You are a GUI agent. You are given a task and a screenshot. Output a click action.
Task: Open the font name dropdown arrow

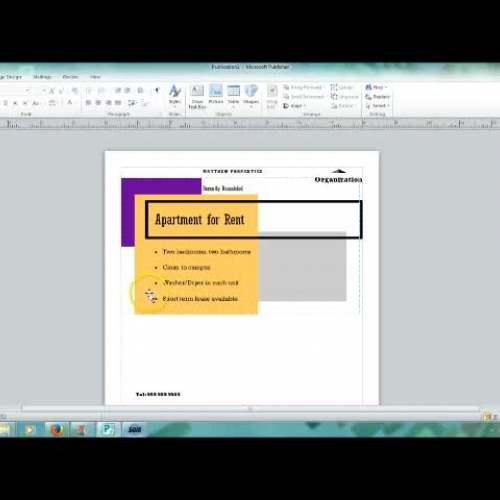pyautogui.click(x=27, y=90)
